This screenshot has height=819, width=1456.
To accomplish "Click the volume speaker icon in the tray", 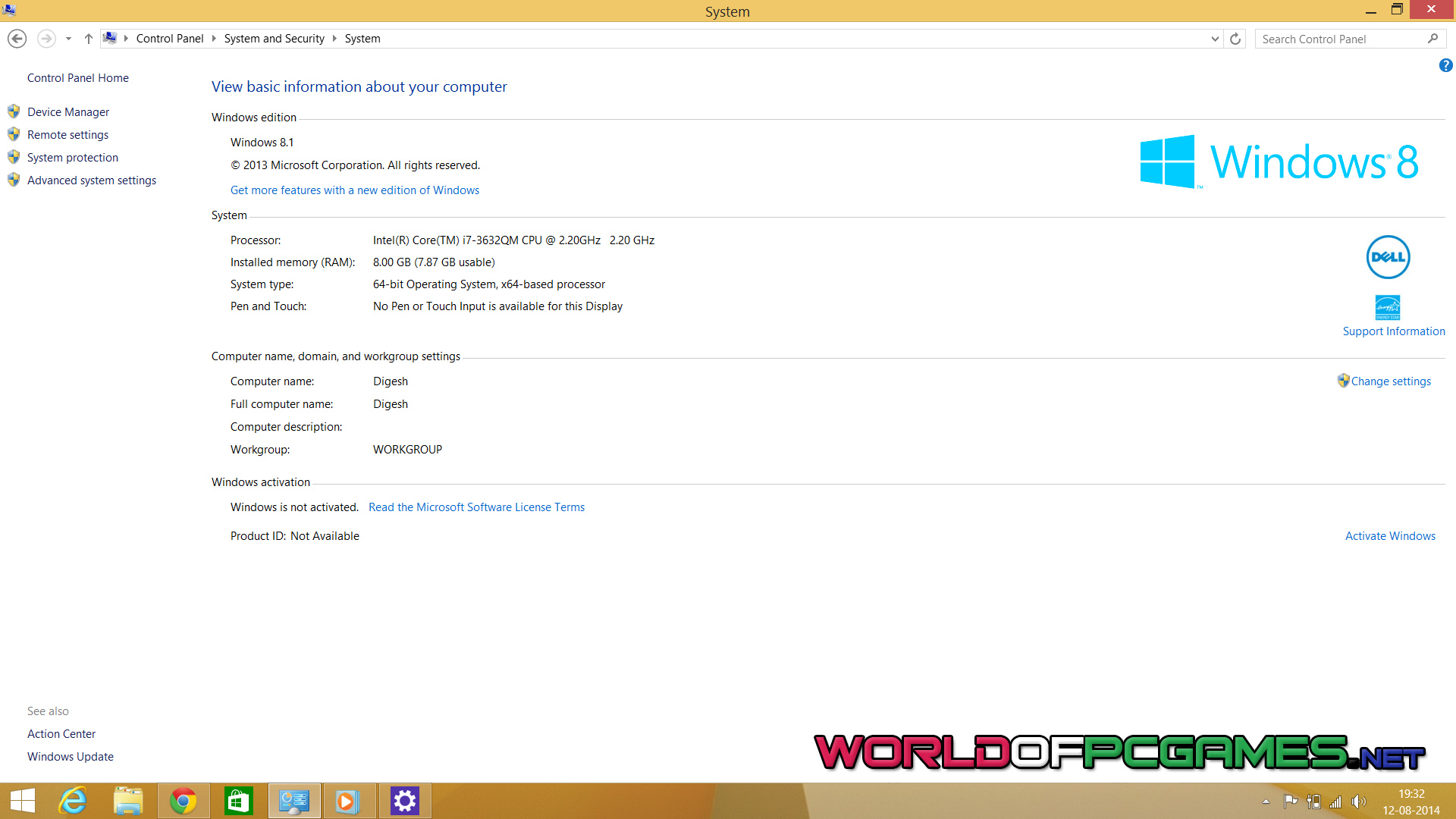I will pos(1358,802).
